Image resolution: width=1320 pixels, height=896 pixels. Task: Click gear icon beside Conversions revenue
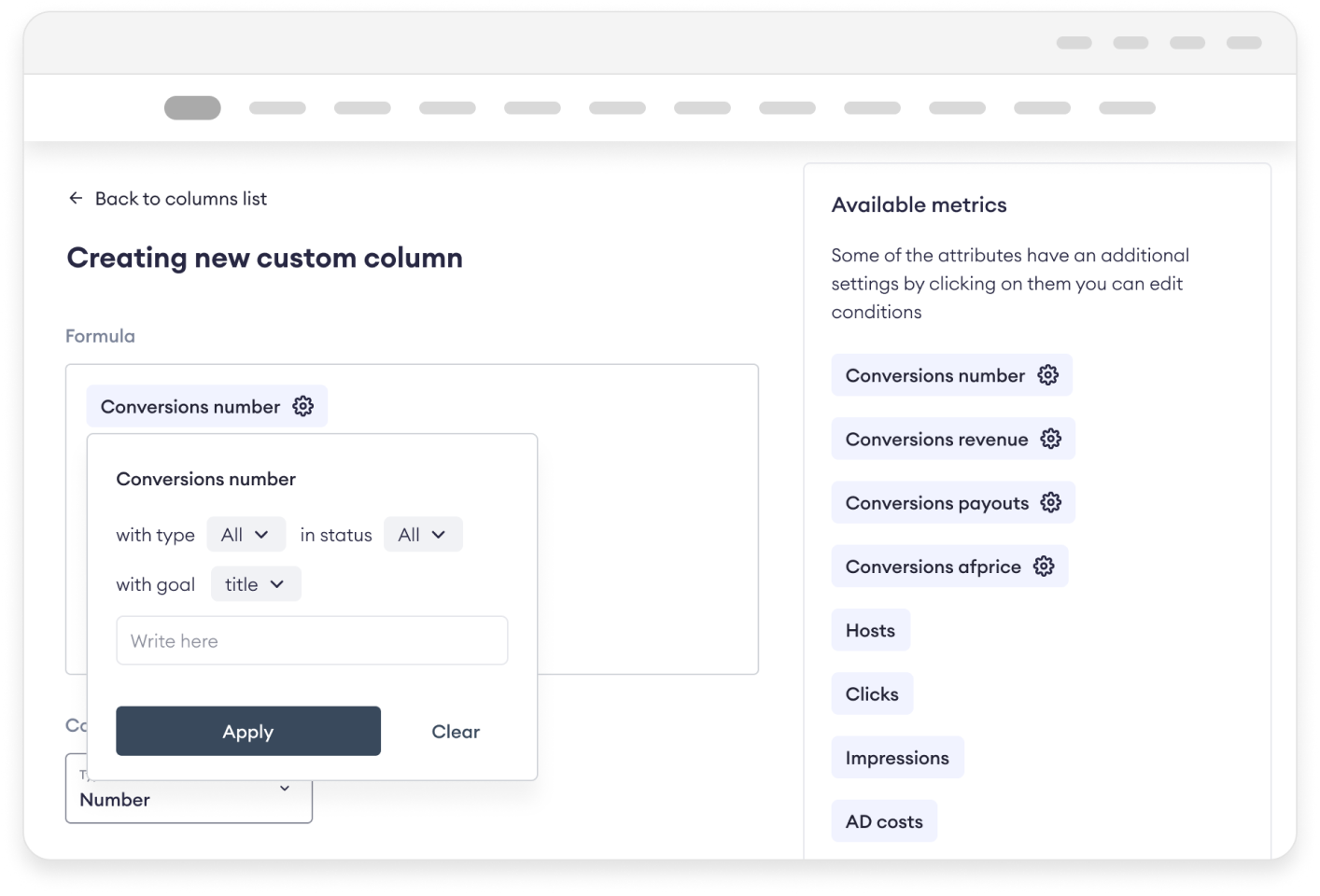coord(1050,439)
